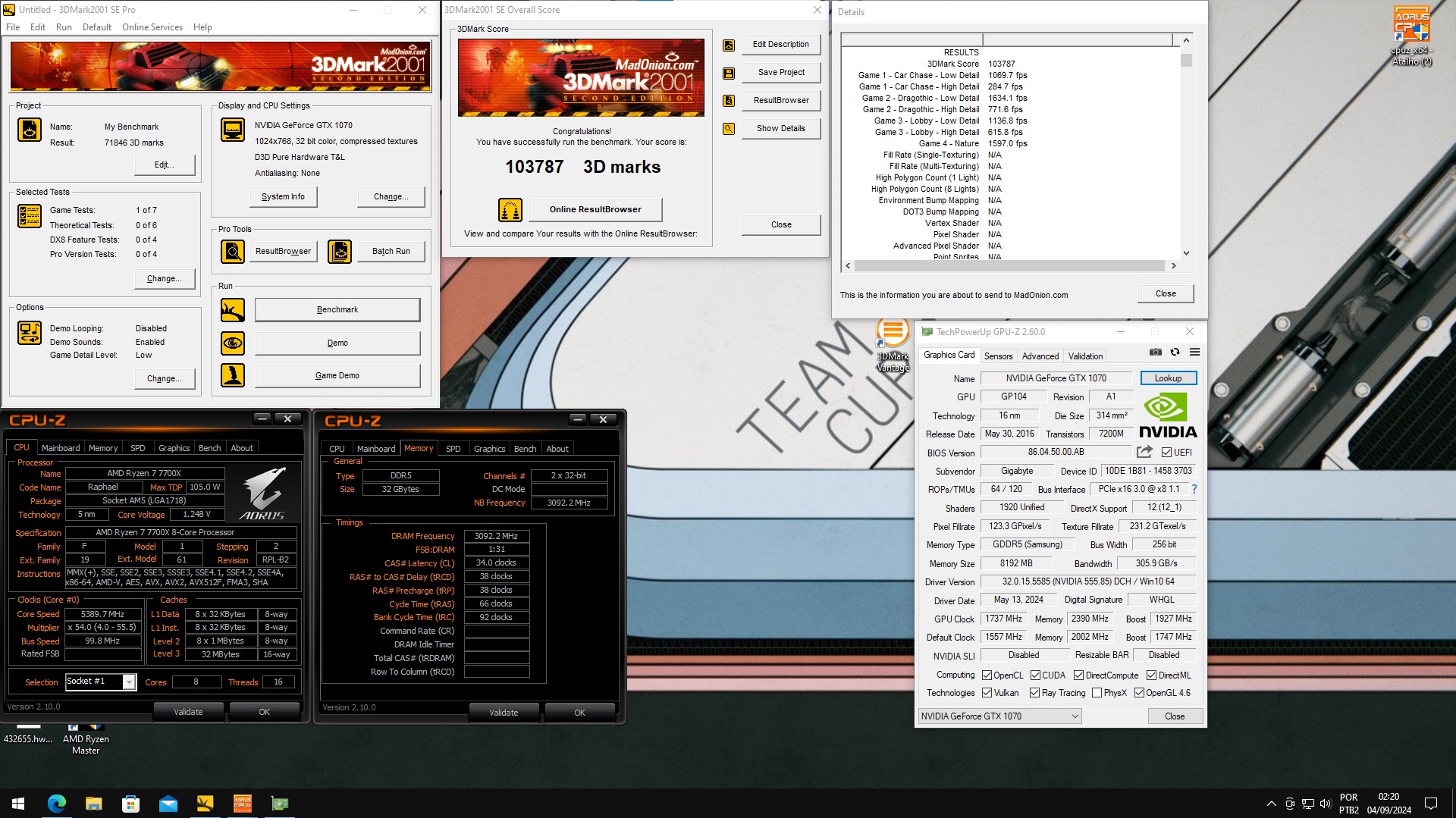Click the Batch Run icon under Pro Tools
This screenshot has width=1456, height=818.
(340, 251)
